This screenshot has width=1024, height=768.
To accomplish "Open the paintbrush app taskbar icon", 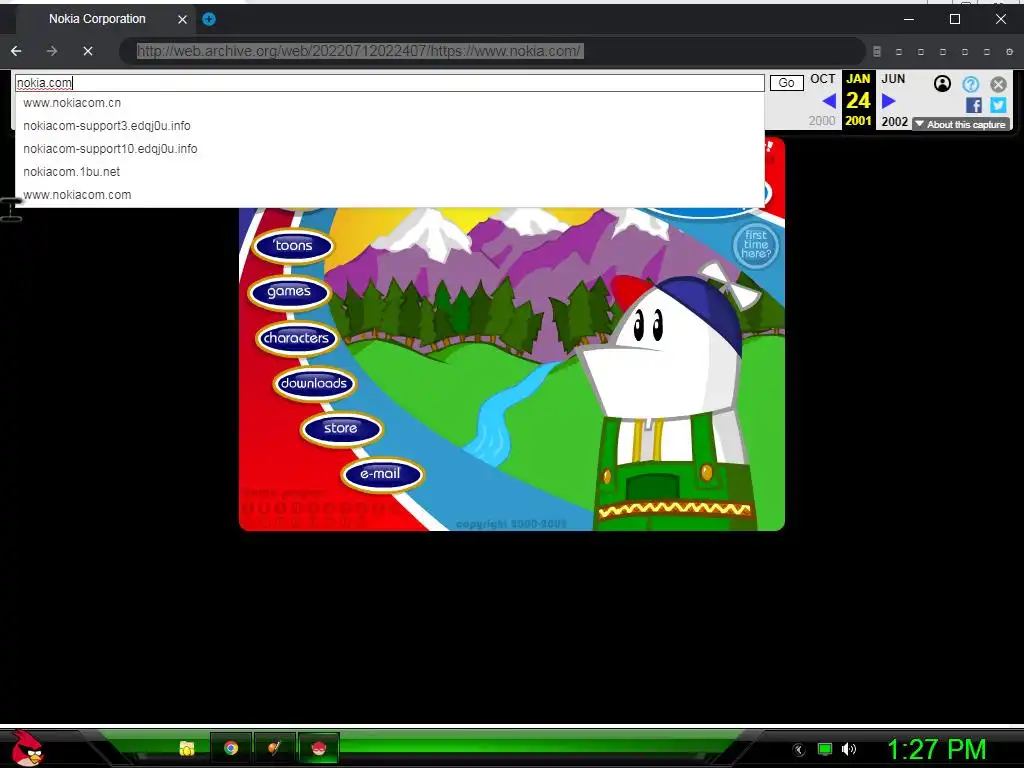I will [275, 748].
